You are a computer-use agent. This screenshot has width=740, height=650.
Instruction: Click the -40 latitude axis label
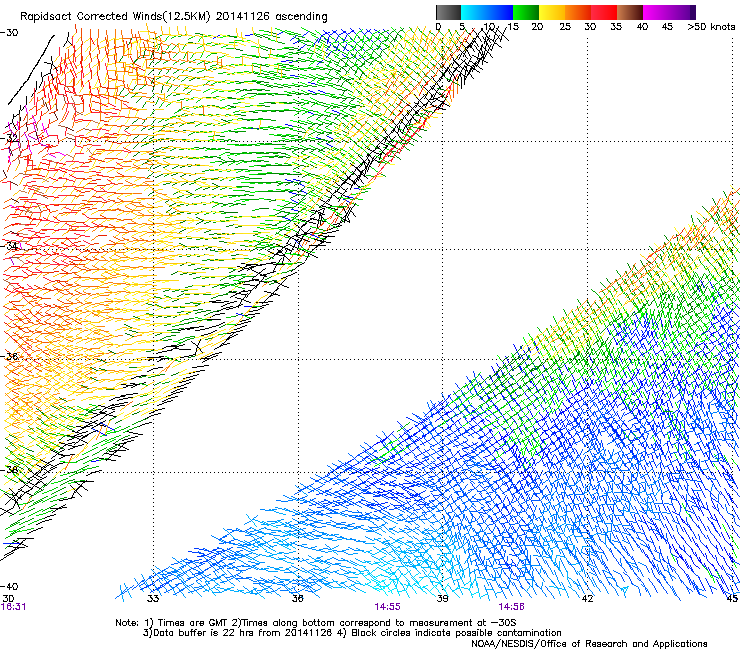9,586
